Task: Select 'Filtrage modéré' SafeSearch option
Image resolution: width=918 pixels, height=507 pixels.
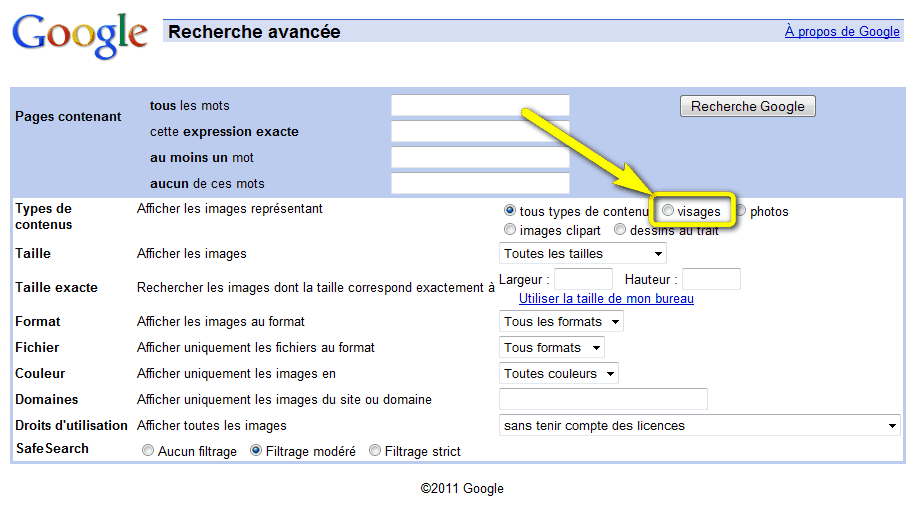Action: (x=256, y=450)
